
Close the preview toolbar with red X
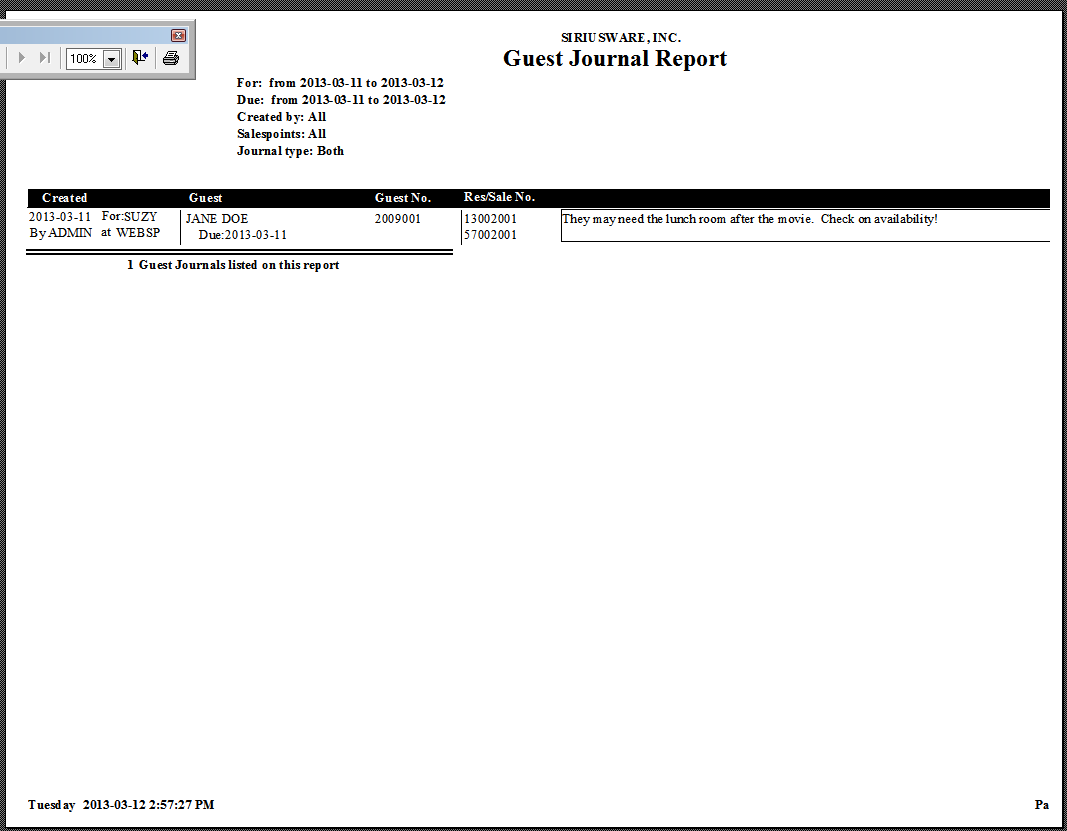pos(178,34)
